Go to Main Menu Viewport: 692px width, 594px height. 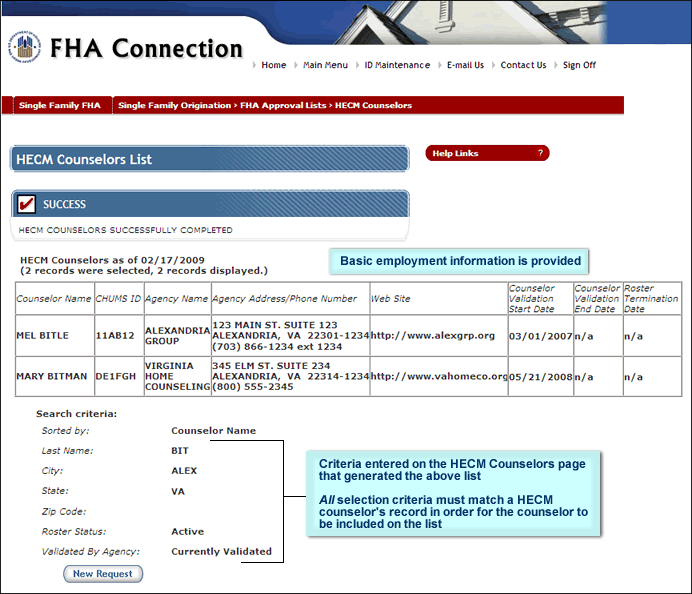[x=325, y=65]
